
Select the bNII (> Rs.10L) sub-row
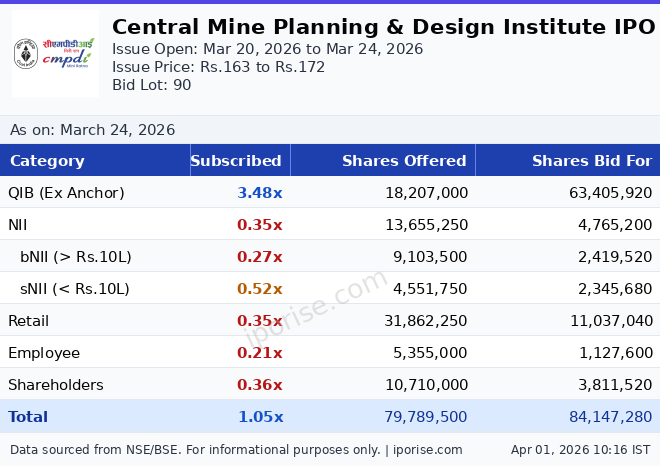[76, 257]
